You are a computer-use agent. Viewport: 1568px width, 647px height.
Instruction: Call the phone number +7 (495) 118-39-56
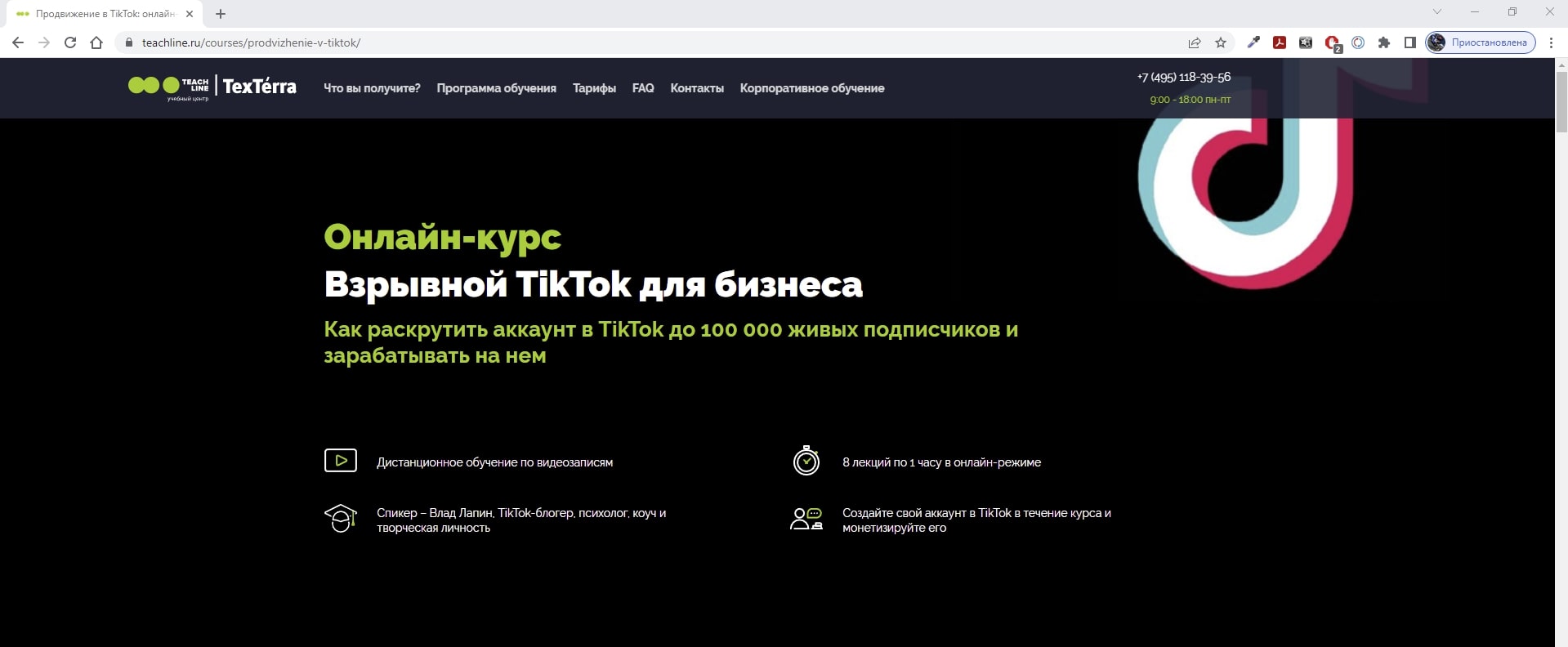(1183, 77)
